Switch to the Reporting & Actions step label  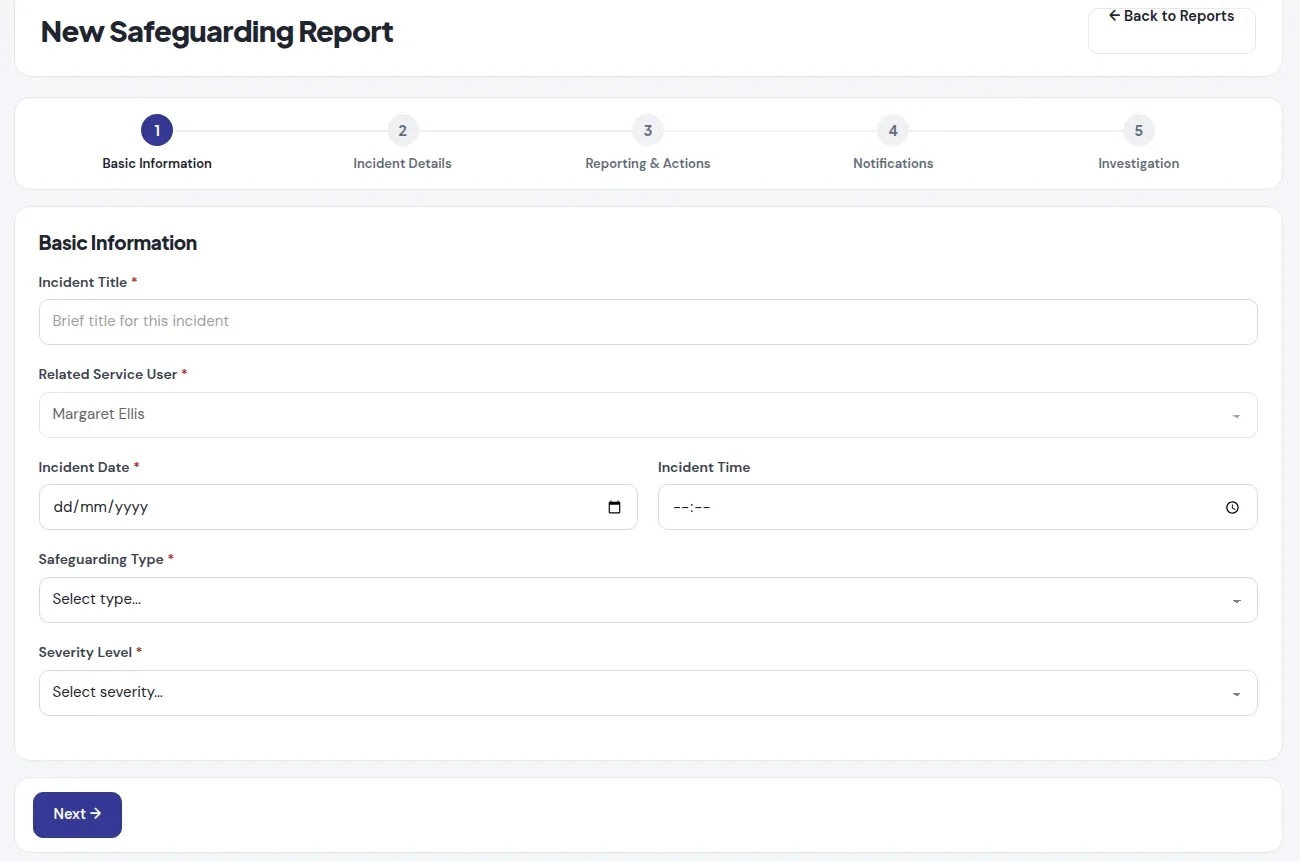(x=648, y=163)
